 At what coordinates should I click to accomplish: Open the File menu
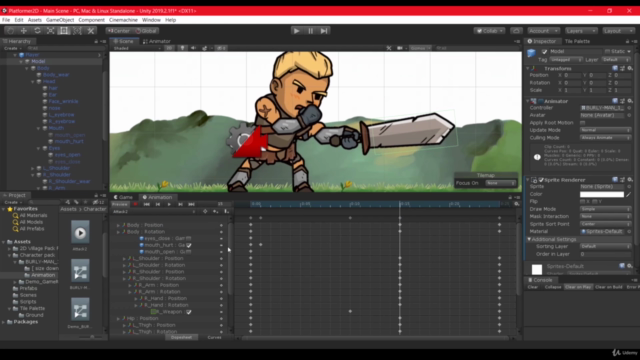pyautogui.click(x=6, y=20)
